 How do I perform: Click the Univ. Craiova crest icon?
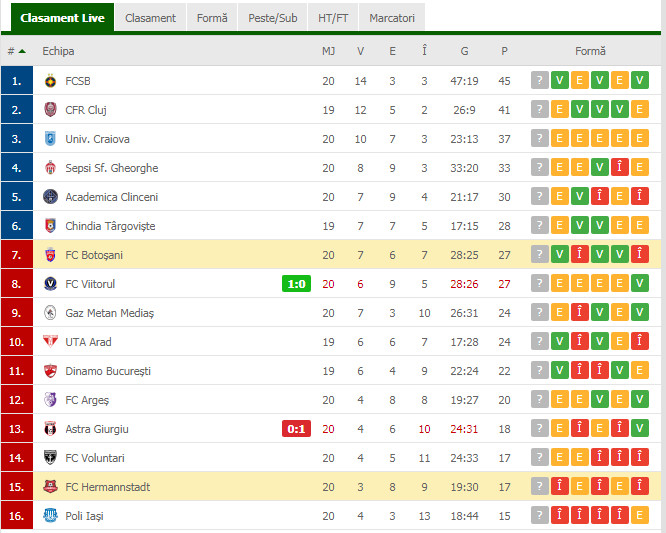coord(50,138)
